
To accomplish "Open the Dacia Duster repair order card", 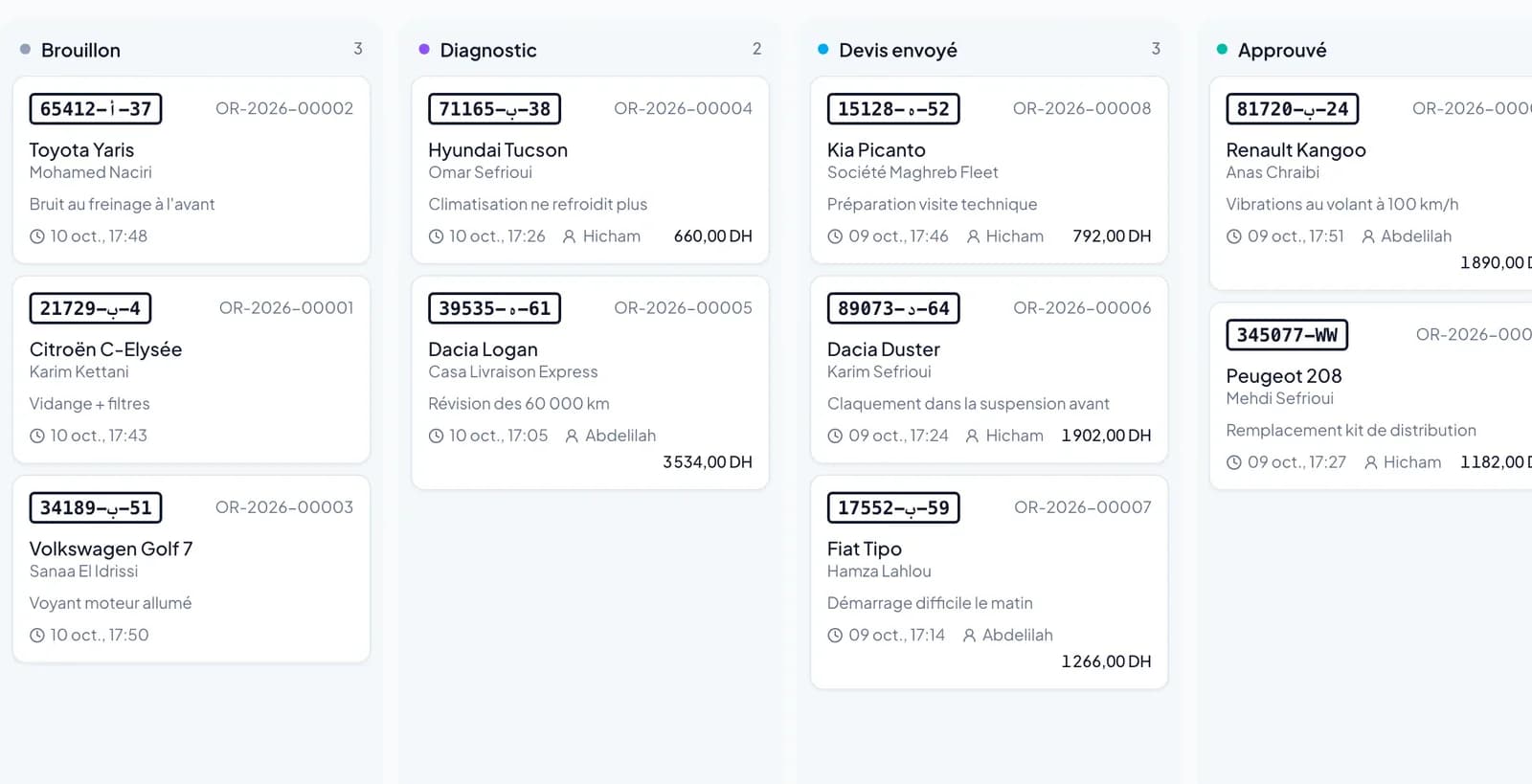I will (989, 370).
